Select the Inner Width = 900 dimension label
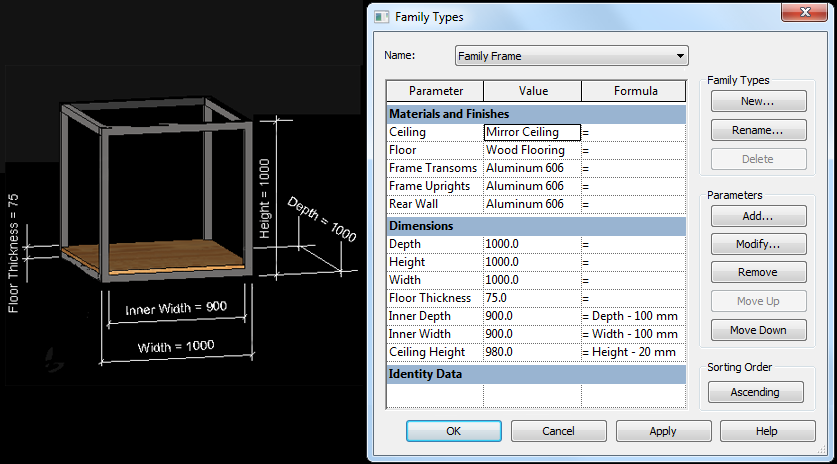 point(176,308)
